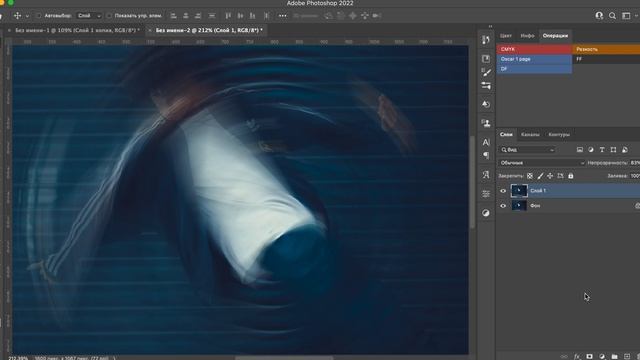Viewport: 640px width, 360px height.
Task: Close the Без имени-1 document tab
Action: [9, 30]
